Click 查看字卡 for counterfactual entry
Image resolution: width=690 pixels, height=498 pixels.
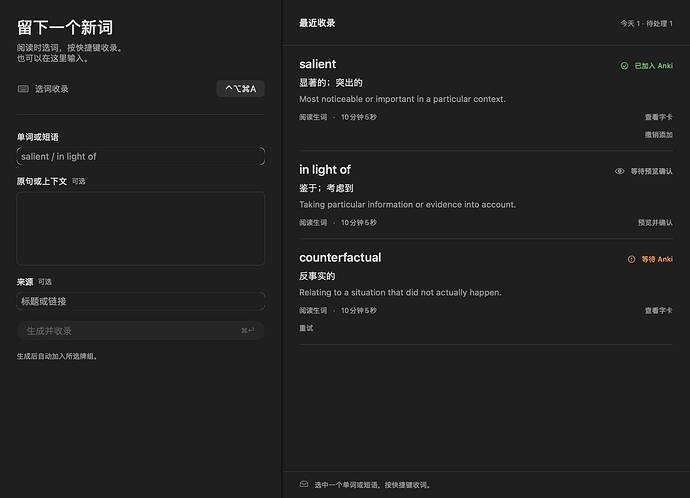point(658,311)
